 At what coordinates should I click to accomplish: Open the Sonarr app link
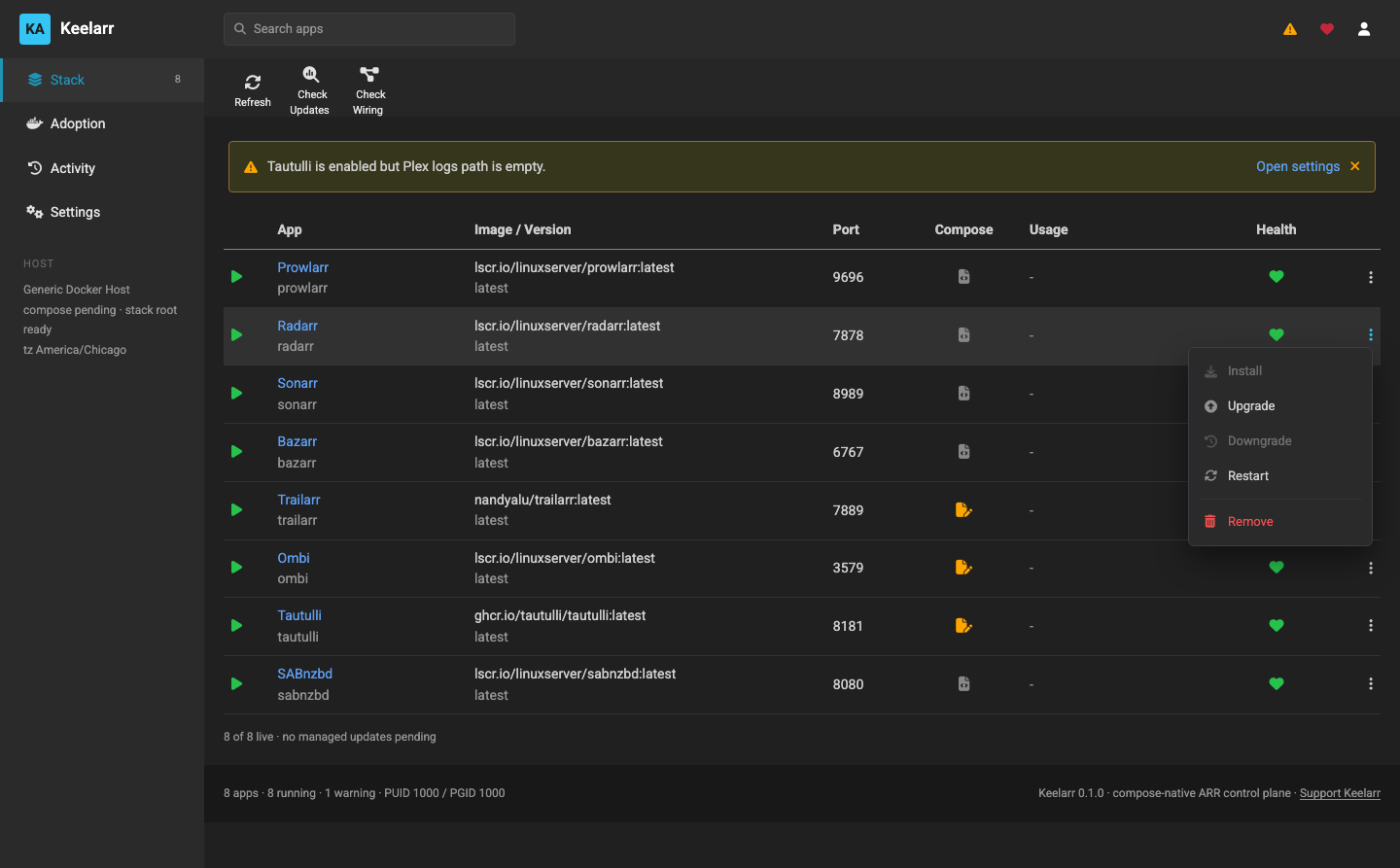coord(297,383)
